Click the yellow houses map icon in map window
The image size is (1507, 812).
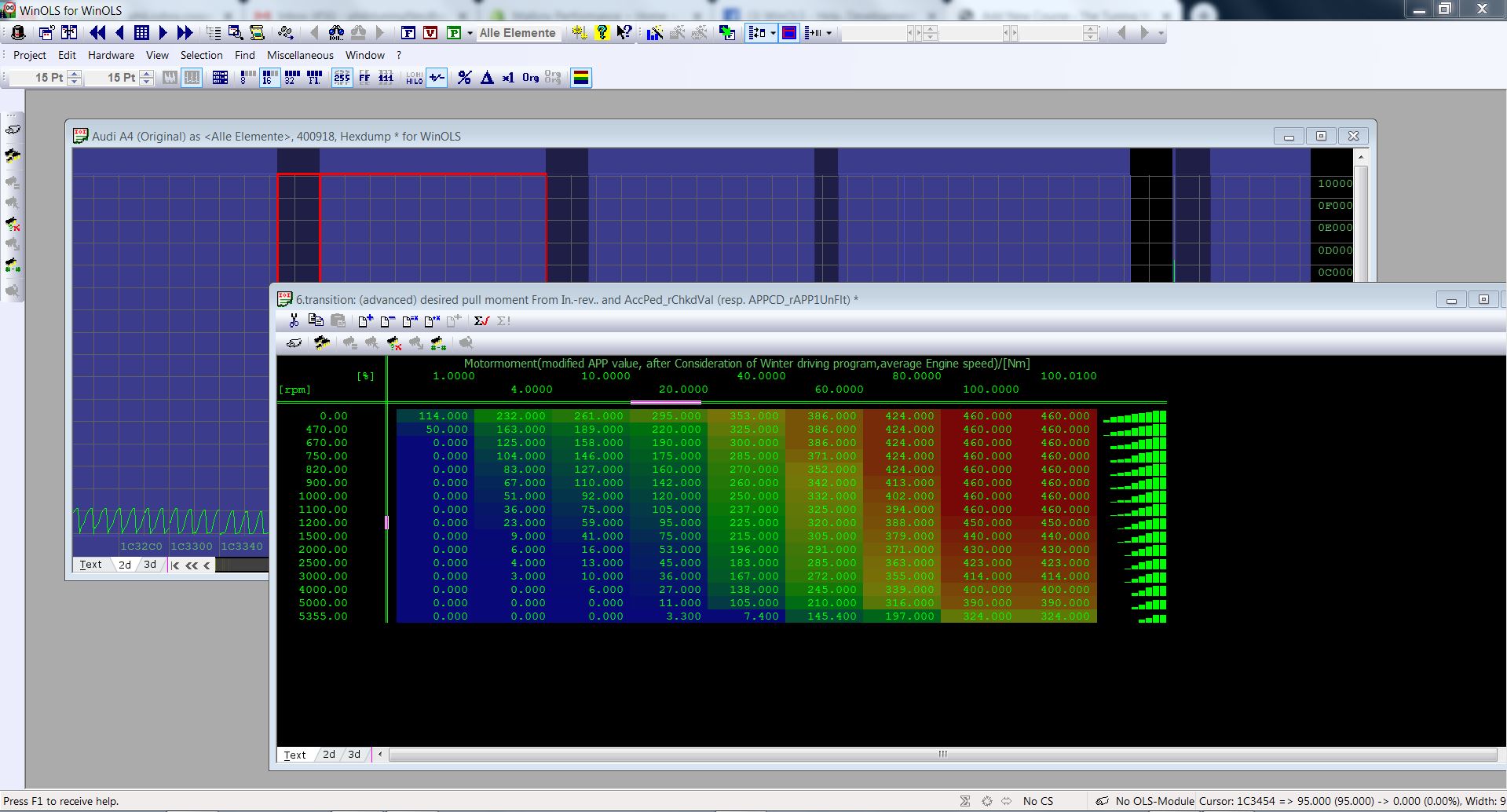coord(322,343)
